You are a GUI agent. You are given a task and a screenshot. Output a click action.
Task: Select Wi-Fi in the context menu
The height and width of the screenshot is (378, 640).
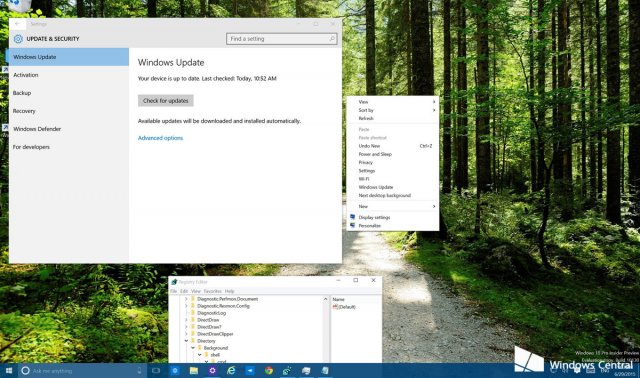click(x=393, y=179)
